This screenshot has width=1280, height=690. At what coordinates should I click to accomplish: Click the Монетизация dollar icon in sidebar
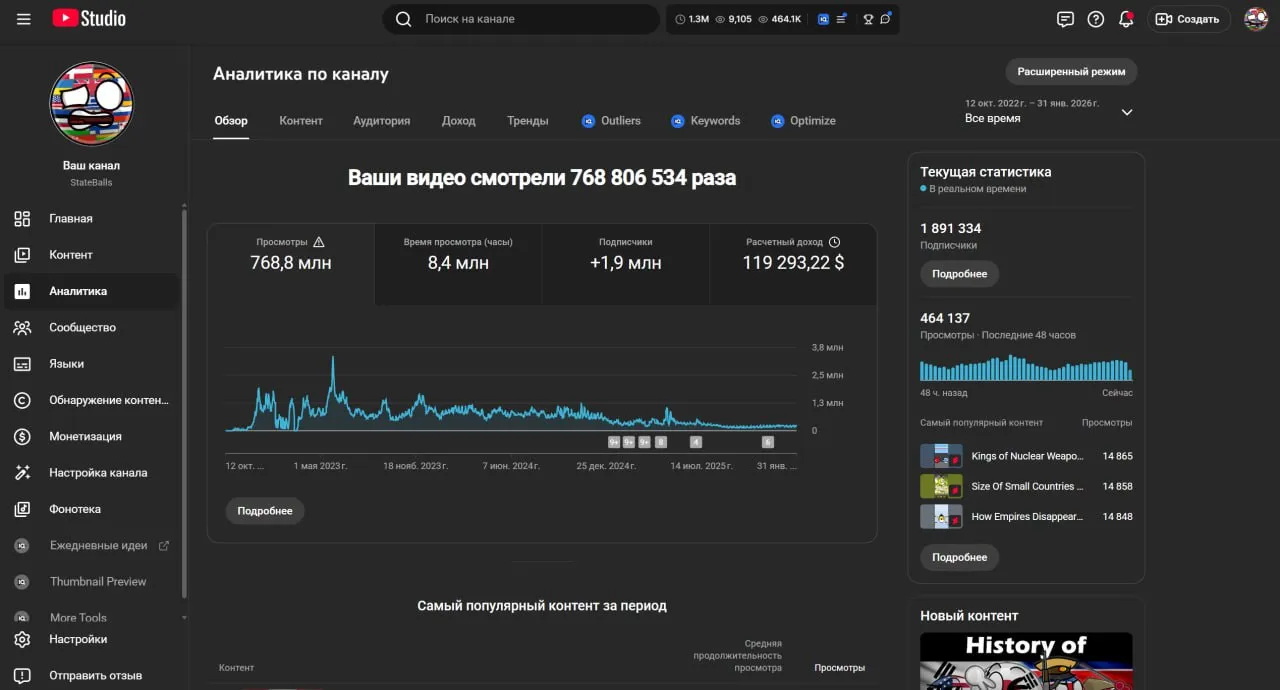(22, 436)
